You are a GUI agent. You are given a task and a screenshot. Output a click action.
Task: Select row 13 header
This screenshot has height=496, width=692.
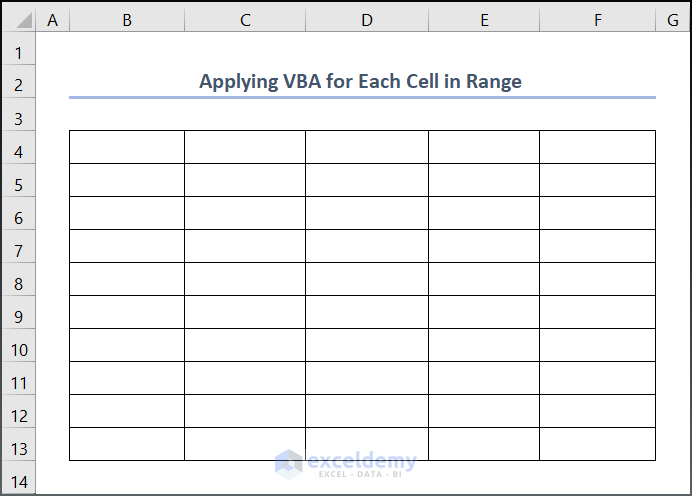tap(18, 449)
